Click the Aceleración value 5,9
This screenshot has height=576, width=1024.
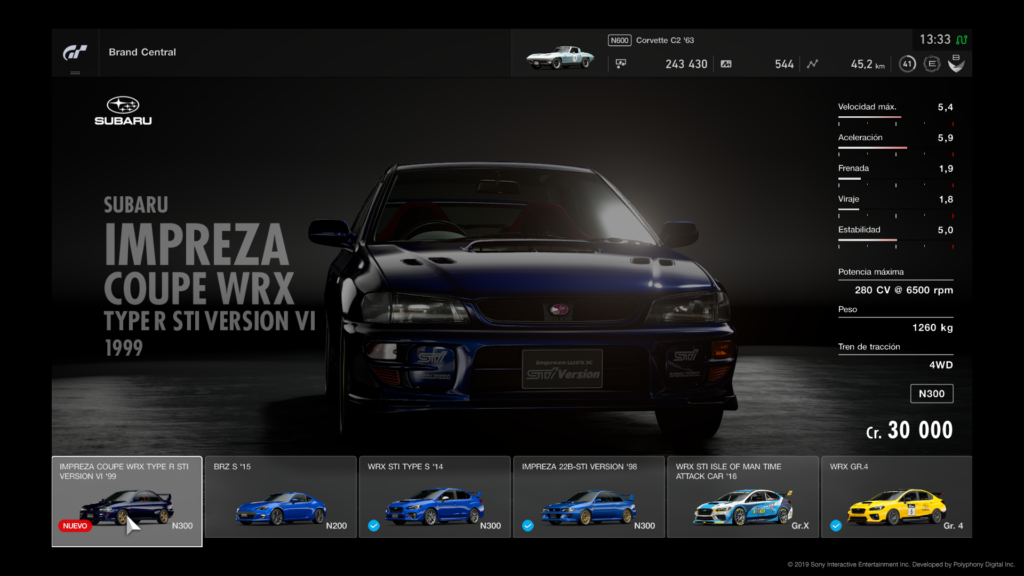[x=945, y=138]
